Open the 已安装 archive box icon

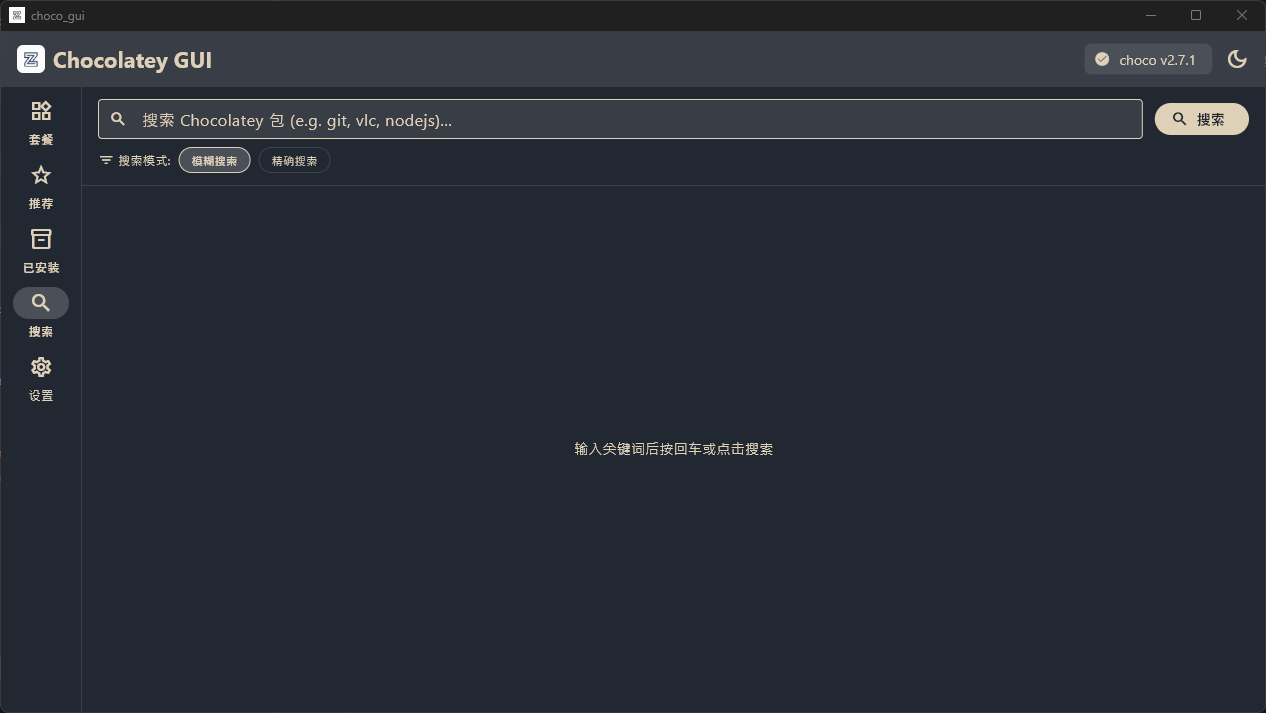pos(41,239)
